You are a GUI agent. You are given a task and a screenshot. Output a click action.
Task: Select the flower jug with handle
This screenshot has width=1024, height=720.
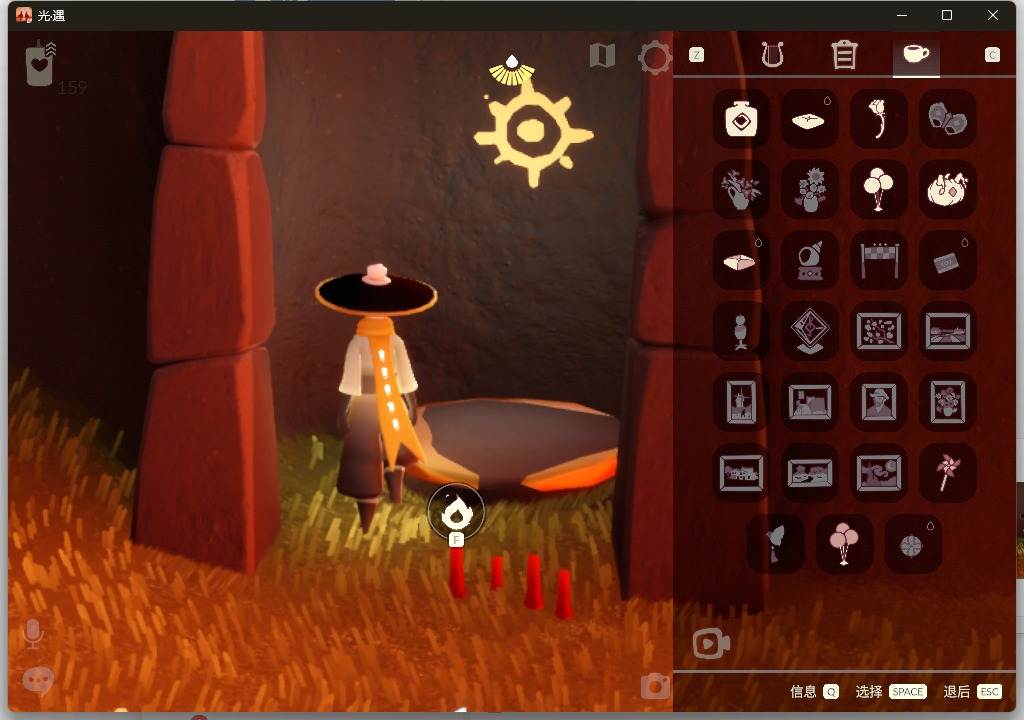click(x=741, y=189)
